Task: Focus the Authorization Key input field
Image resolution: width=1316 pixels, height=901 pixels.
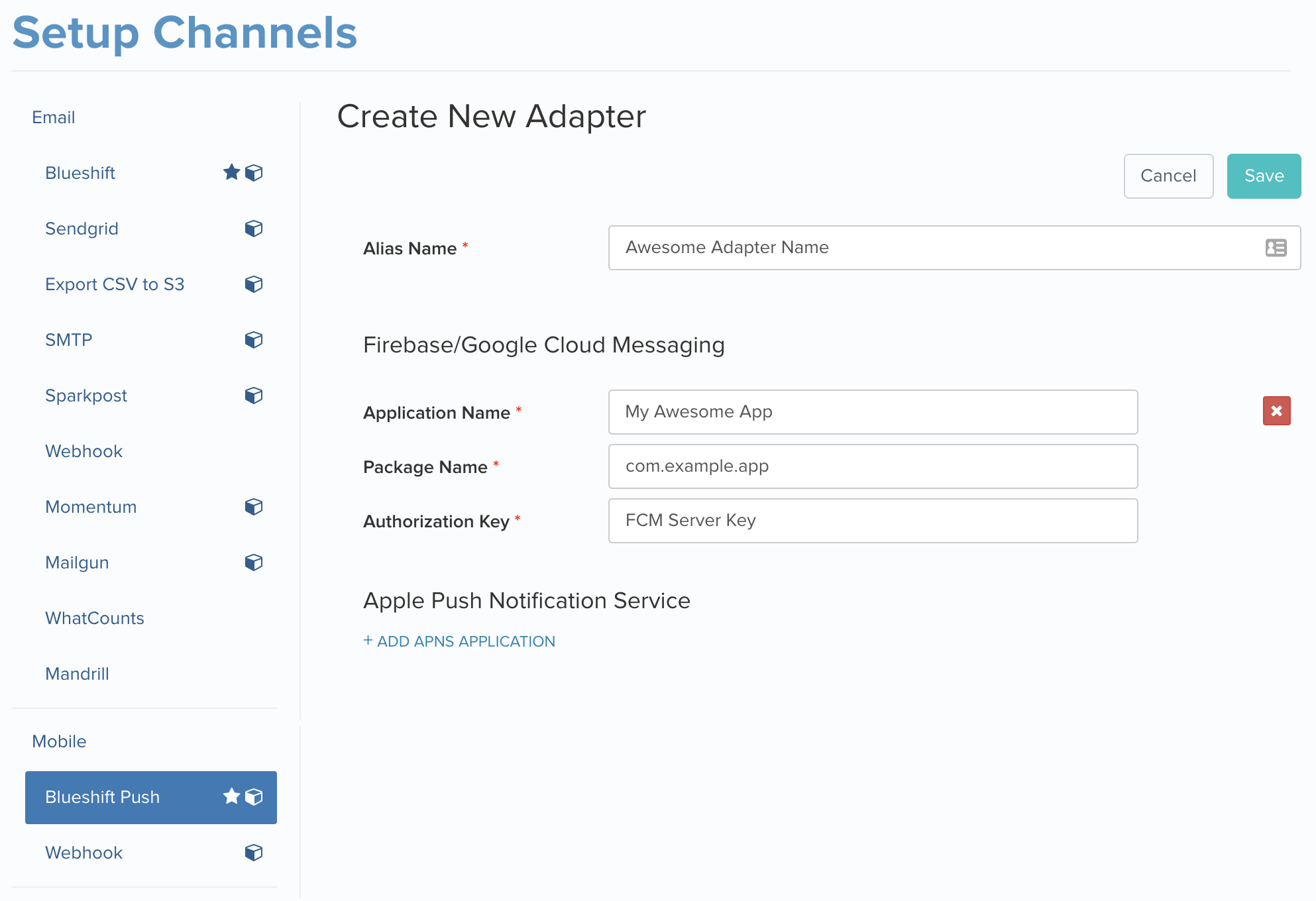Action: [x=873, y=521]
